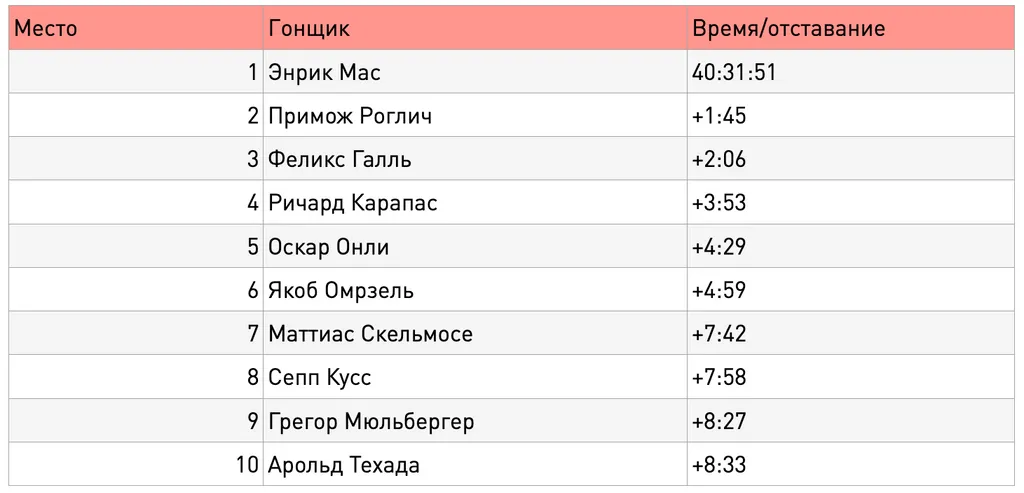Click the +3:53 gap cell
The width and height of the screenshot is (1024, 493).
coord(851,202)
